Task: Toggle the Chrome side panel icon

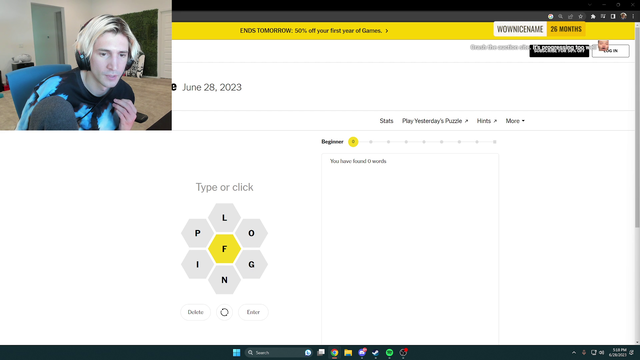Action: [613, 16]
